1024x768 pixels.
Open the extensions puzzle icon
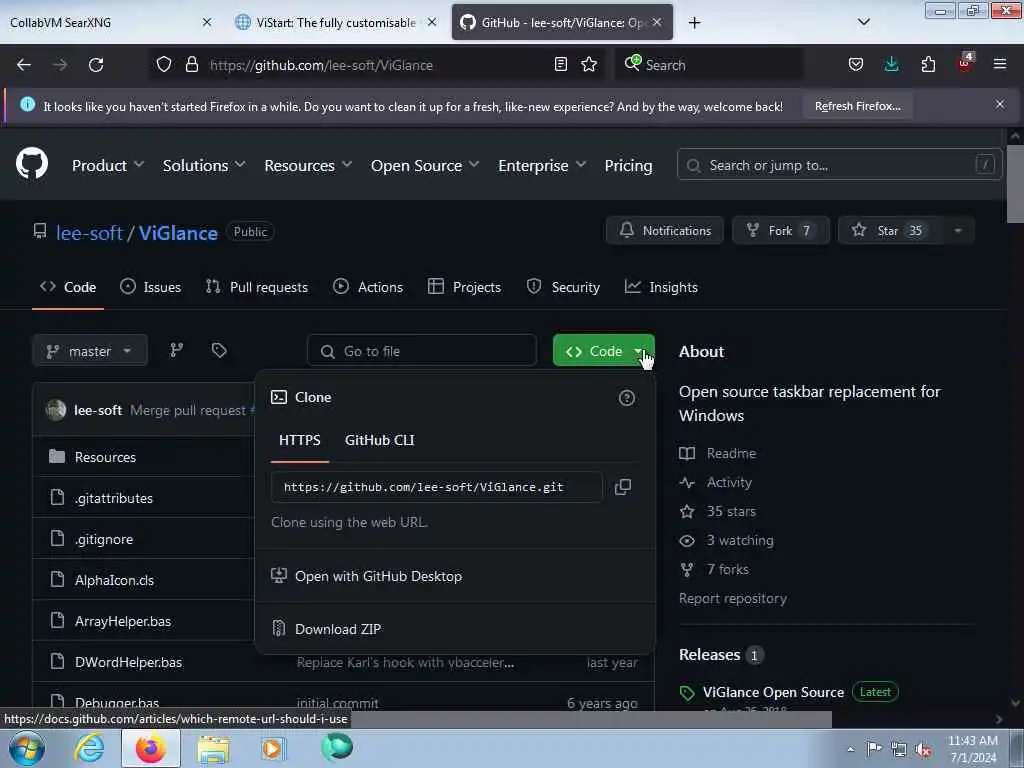pos(928,65)
